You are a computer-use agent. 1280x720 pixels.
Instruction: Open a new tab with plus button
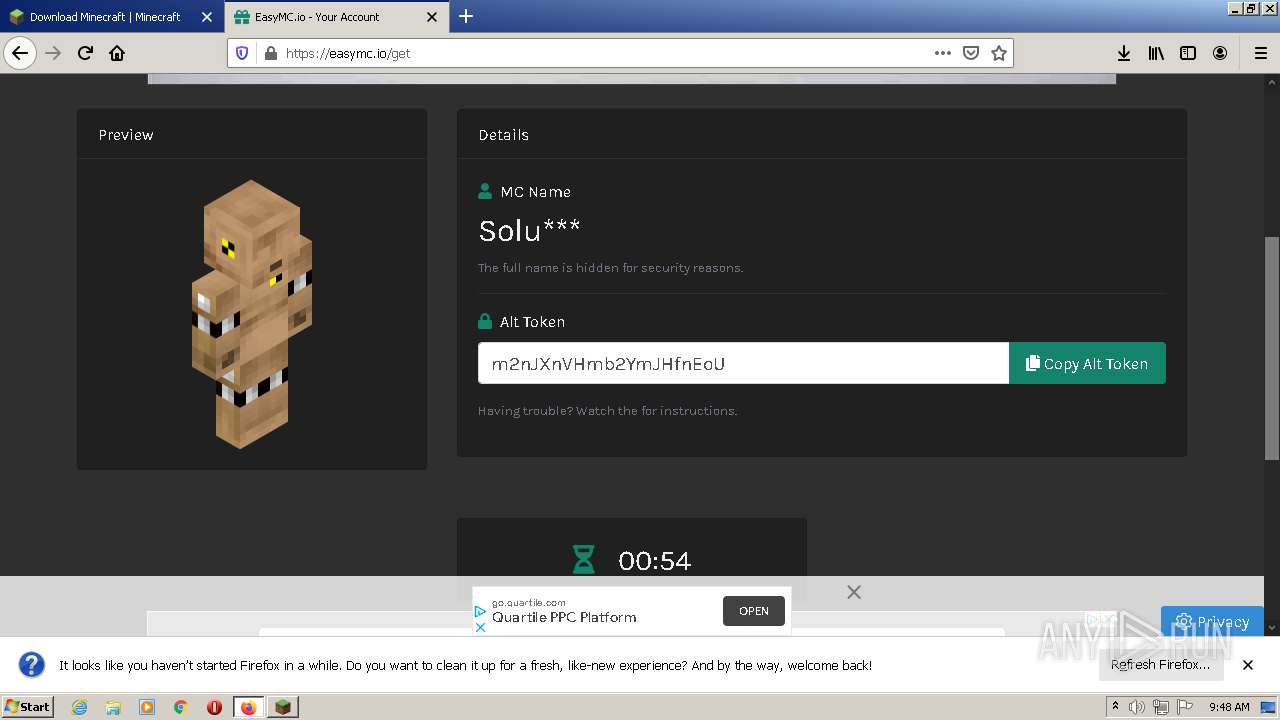(x=466, y=16)
